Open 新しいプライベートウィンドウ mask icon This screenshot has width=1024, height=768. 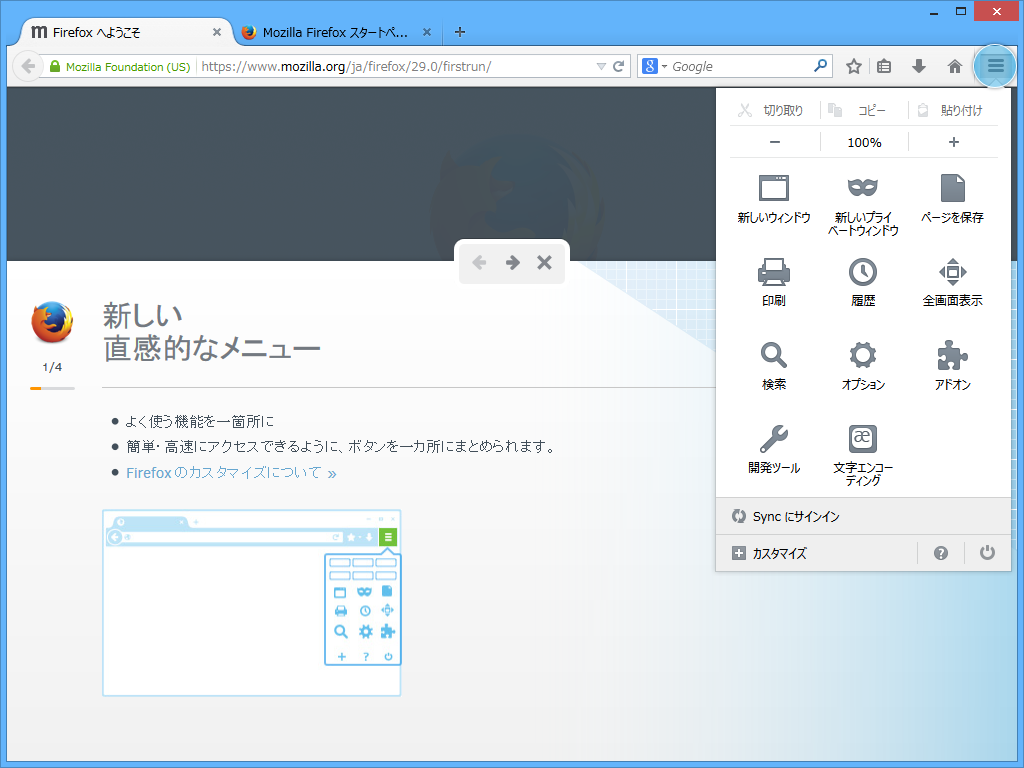863,204
